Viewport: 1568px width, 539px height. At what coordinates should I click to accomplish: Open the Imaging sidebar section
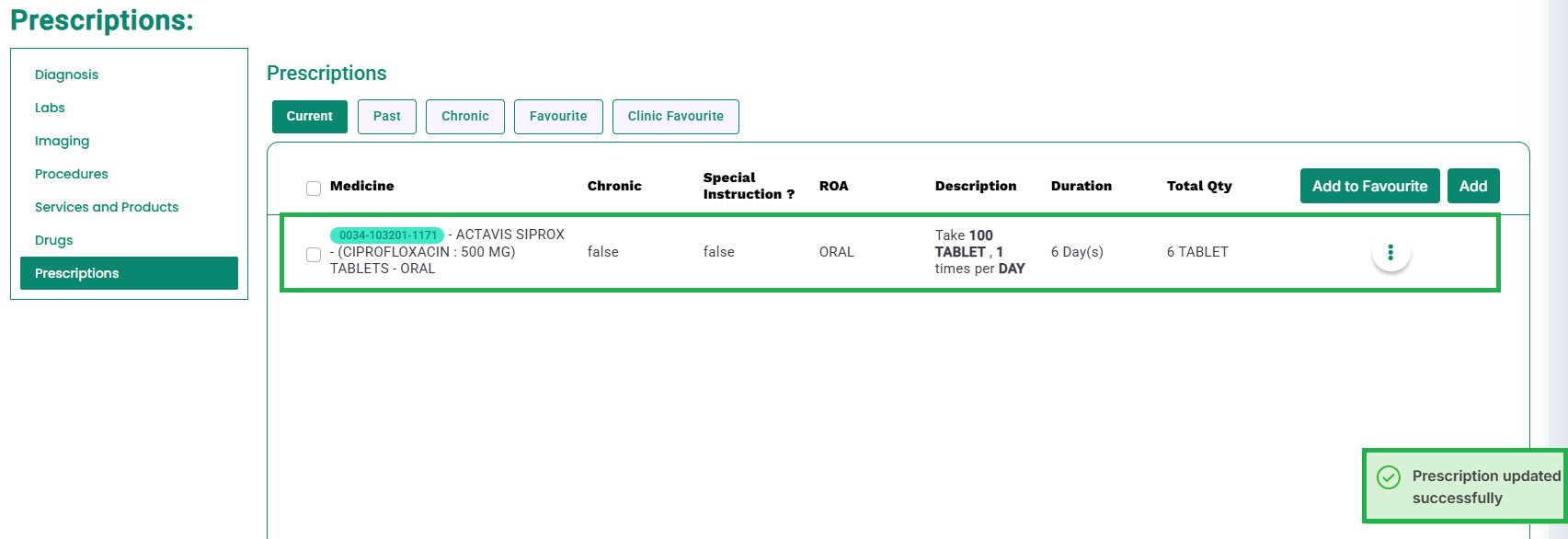tap(62, 141)
